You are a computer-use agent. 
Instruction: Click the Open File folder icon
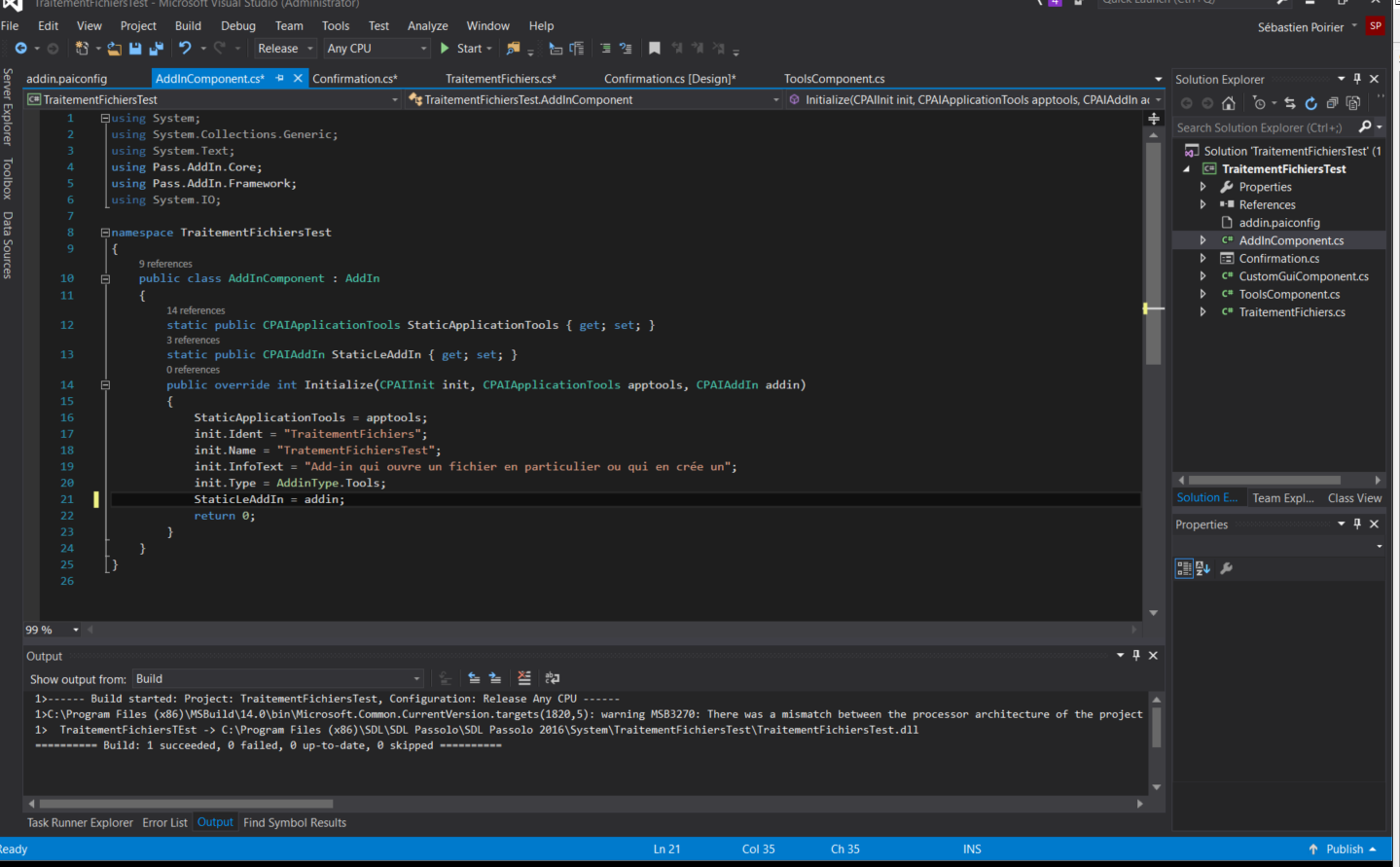(115, 49)
